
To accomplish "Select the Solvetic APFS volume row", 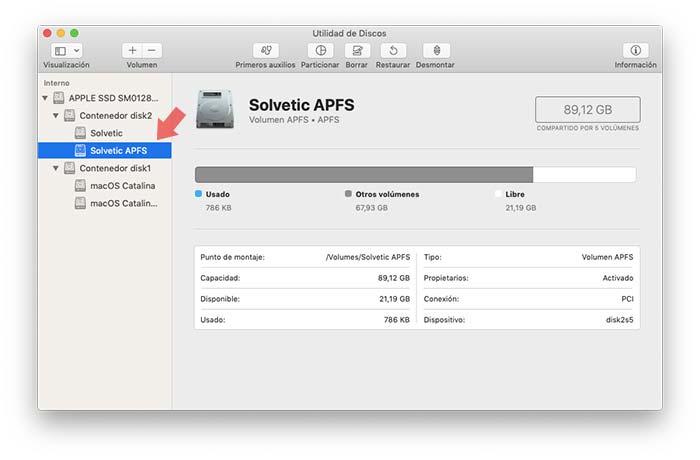I will (x=105, y=151).
